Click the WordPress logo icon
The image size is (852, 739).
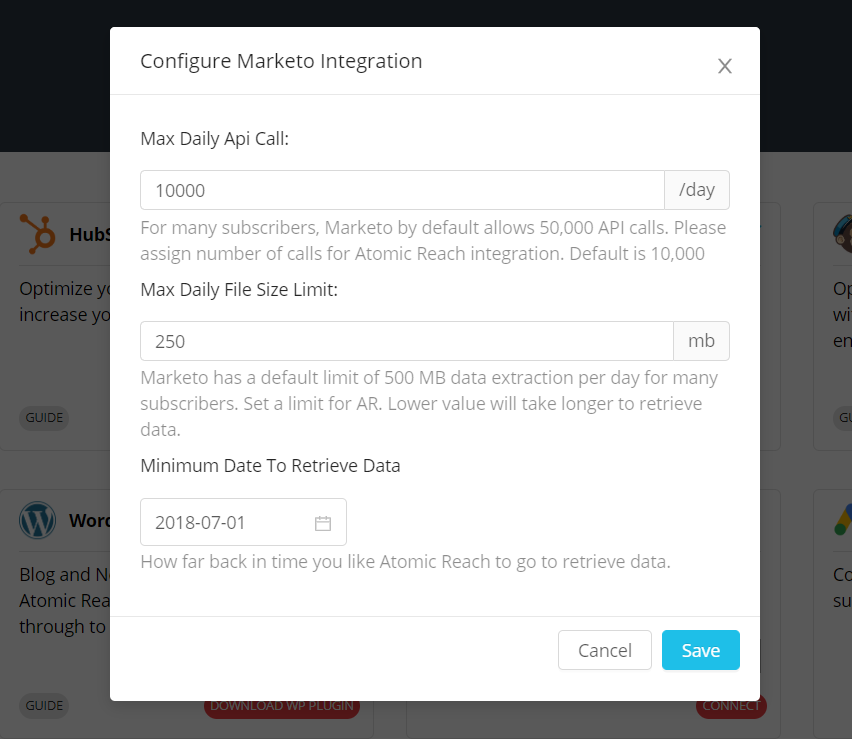[37, 520]
